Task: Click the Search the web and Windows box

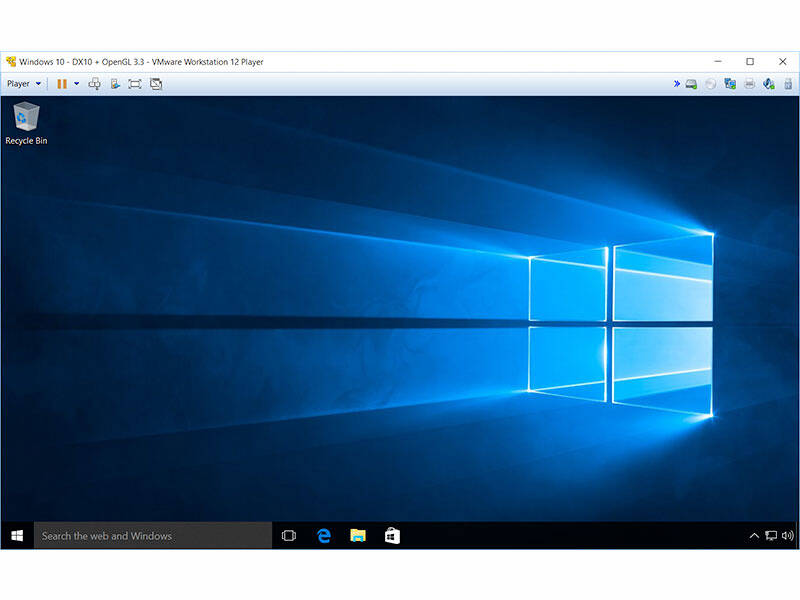Action: click(x=153, y=536)
